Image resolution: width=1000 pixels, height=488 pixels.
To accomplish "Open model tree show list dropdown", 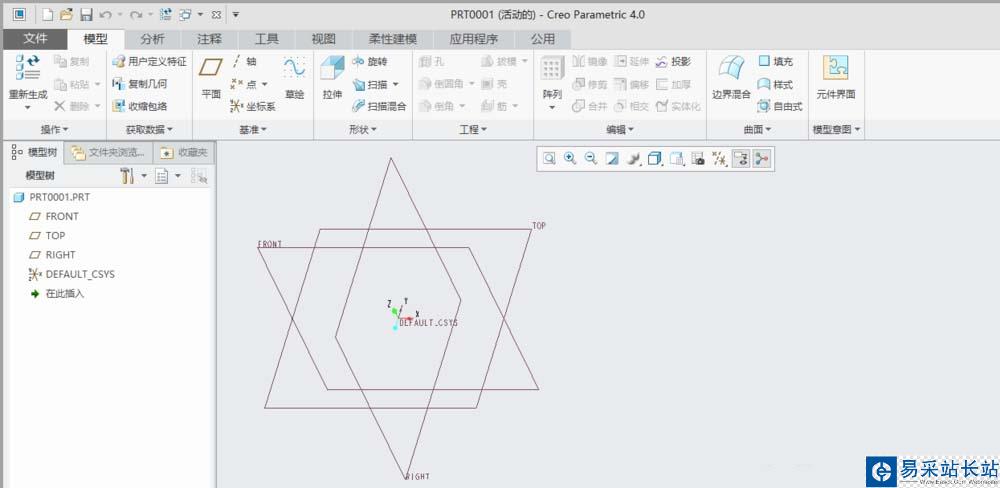I will click(x=177, y=176).
